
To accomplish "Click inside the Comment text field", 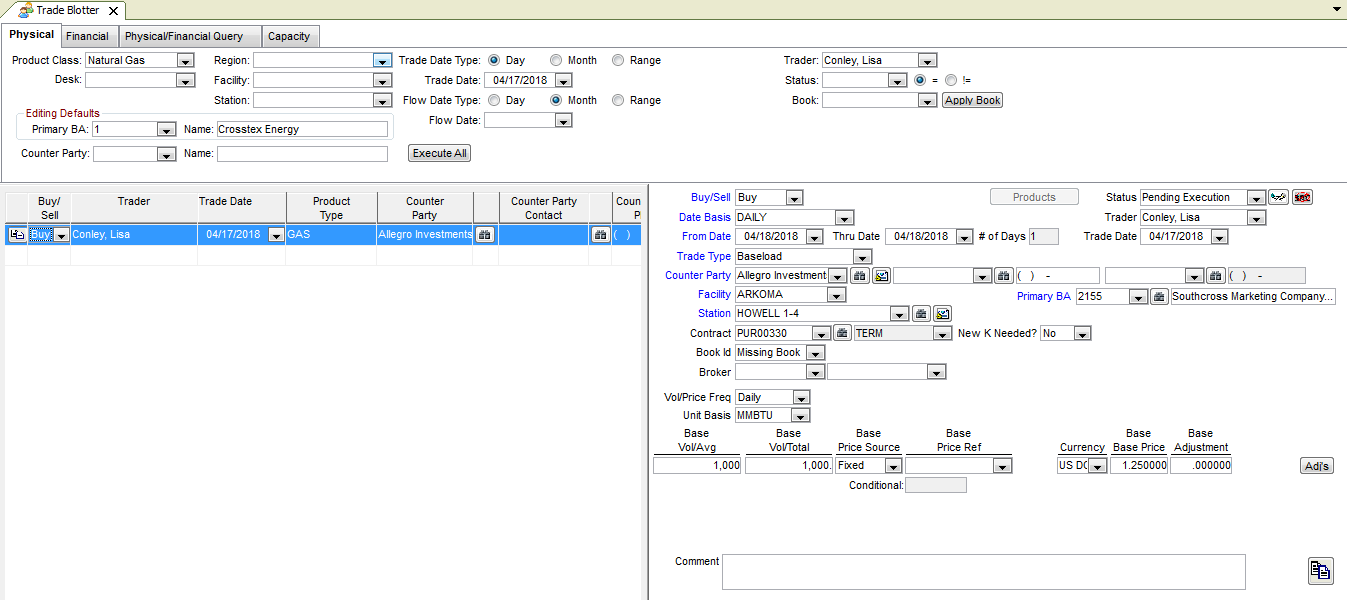I will point(983,572).
